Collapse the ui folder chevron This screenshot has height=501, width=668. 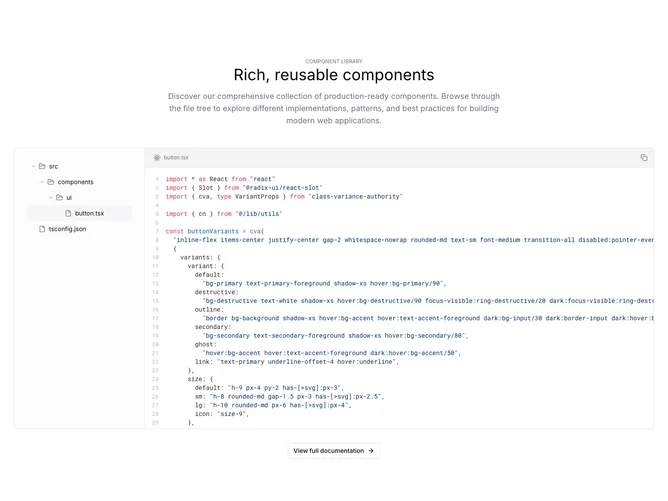[x=51, y=198]
